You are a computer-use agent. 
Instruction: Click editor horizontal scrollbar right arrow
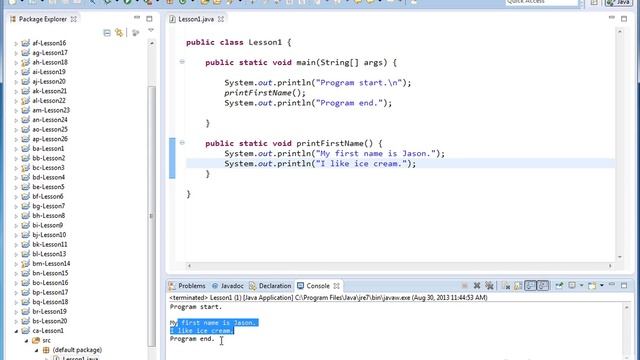pyautogui.click(x=610, y=266)
